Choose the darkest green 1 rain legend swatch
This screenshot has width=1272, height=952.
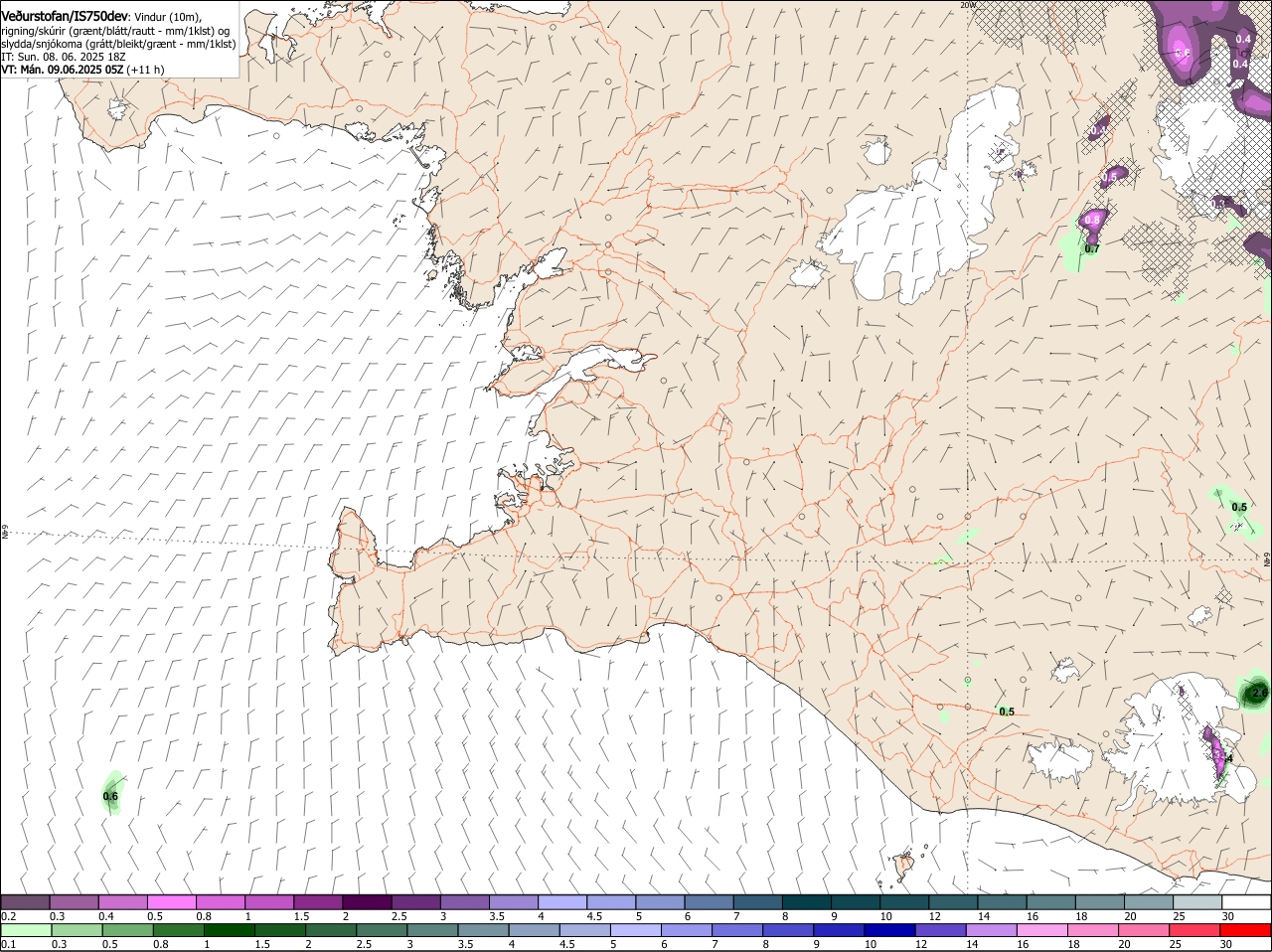[x=230, y=930]
